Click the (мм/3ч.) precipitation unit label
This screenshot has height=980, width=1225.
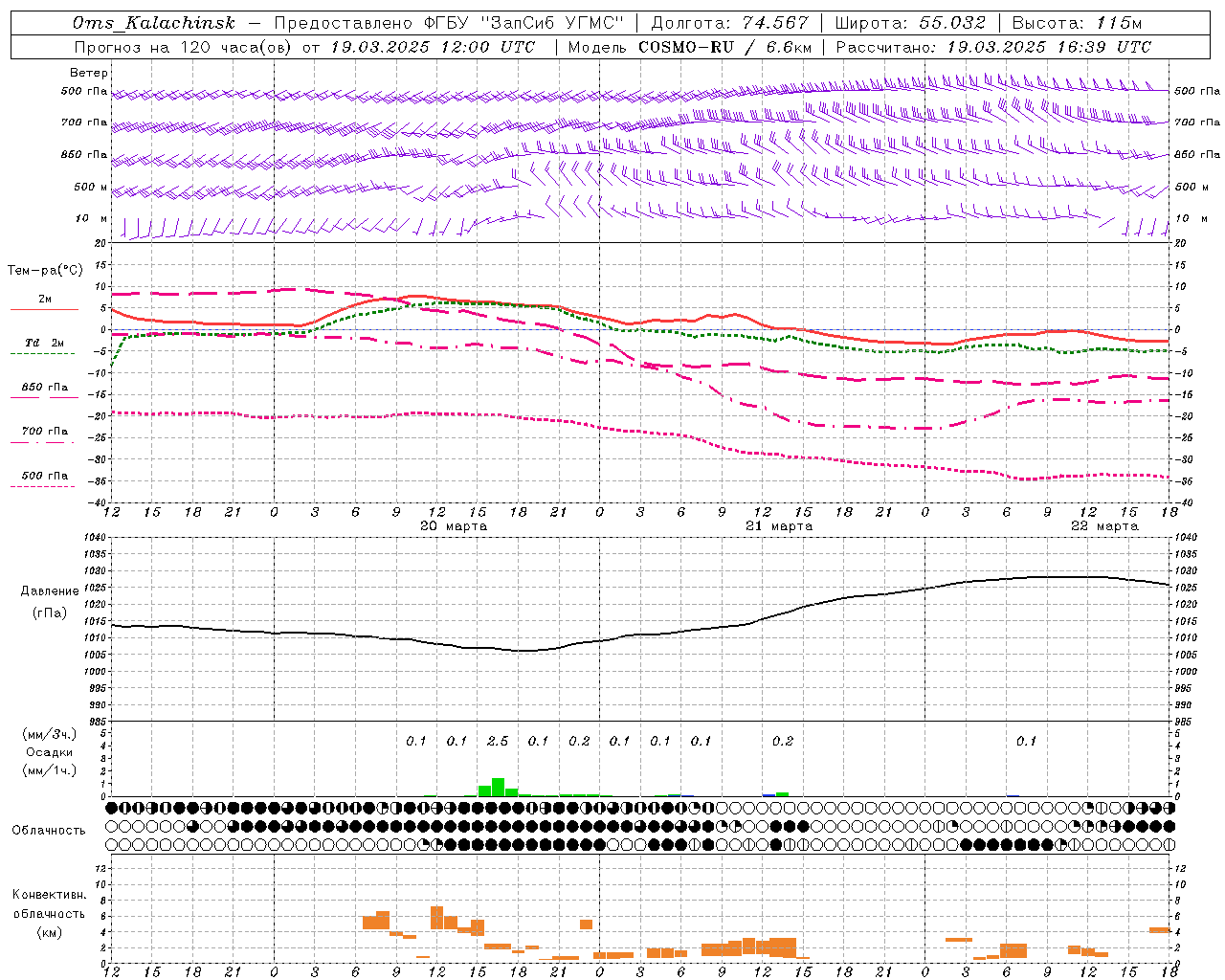(50, 735)
